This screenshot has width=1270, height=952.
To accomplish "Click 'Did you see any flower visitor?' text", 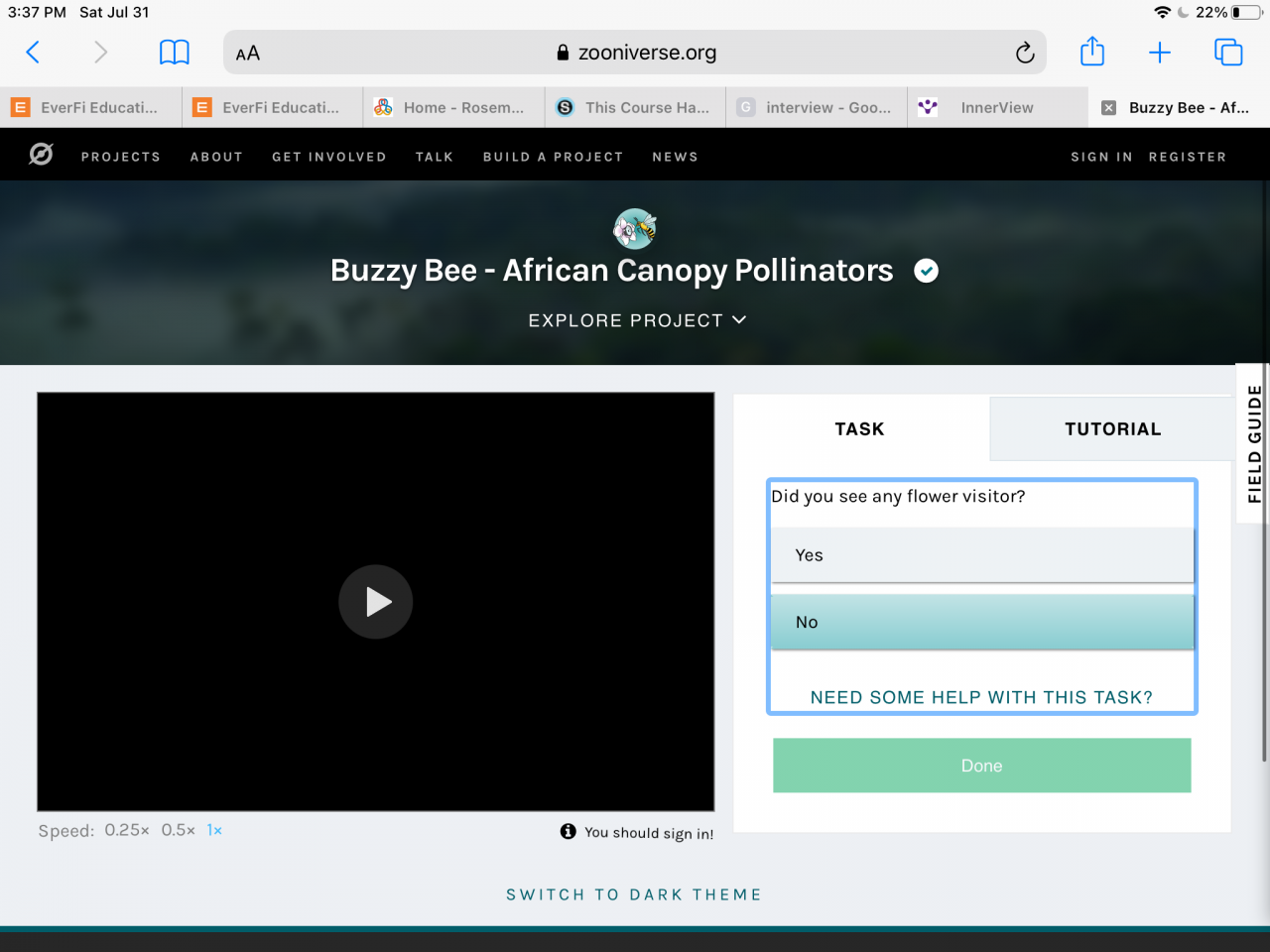I will pyautogui.click(x=898, y=496).
